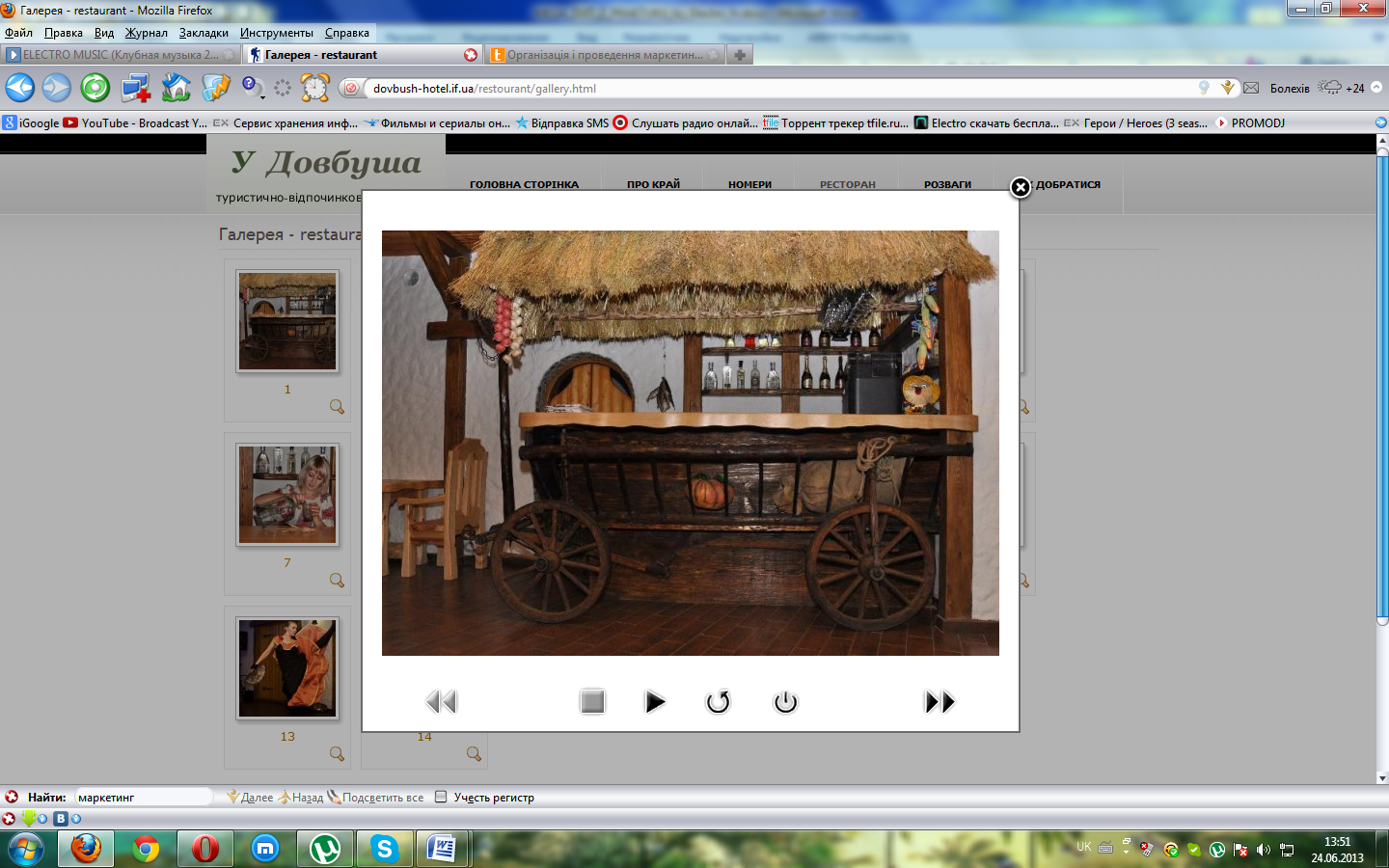Play the gallery slideshow
This screenshot has width=1389, height=868.
tap(655, 701)
